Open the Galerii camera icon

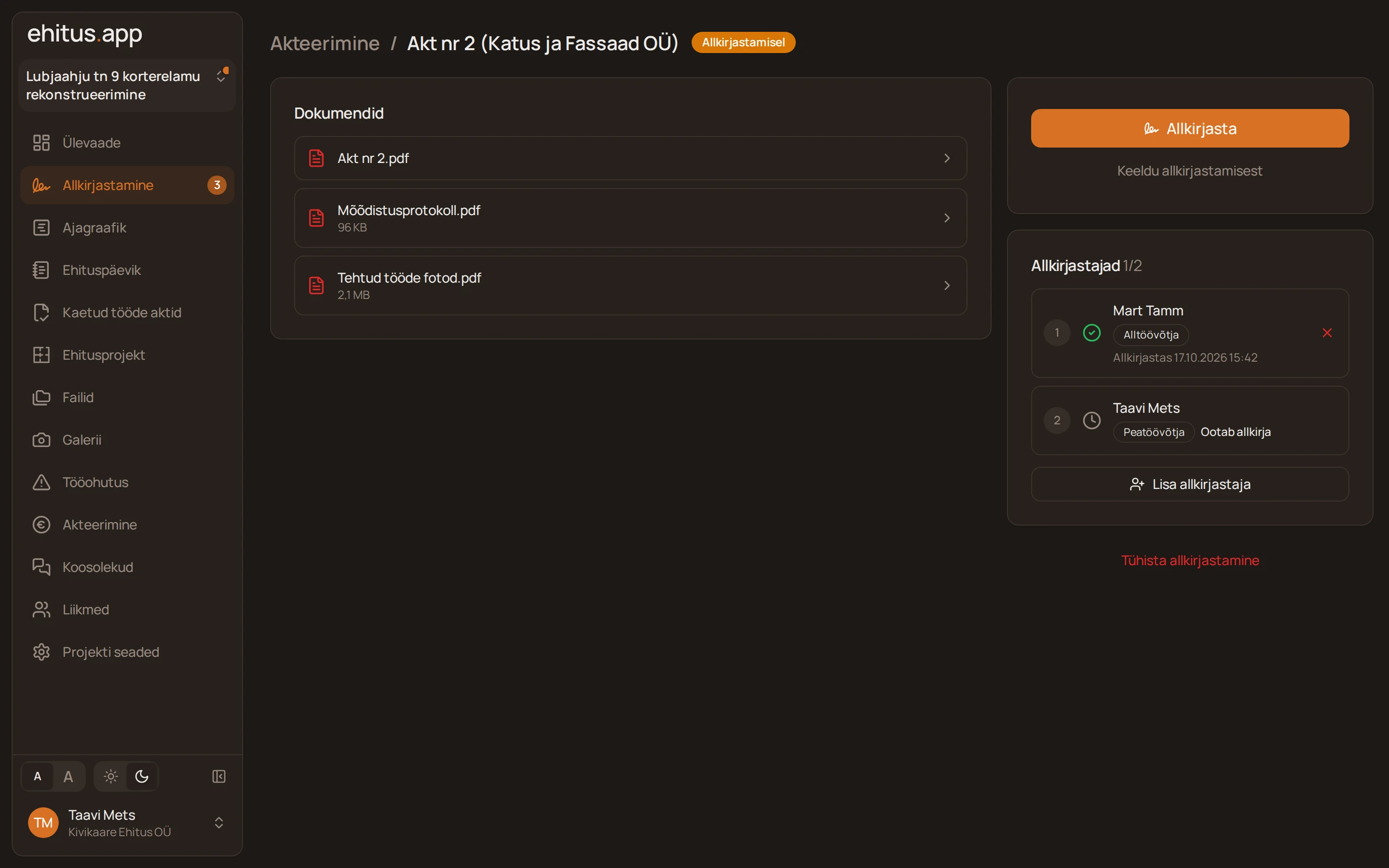[x=41, y=440]
